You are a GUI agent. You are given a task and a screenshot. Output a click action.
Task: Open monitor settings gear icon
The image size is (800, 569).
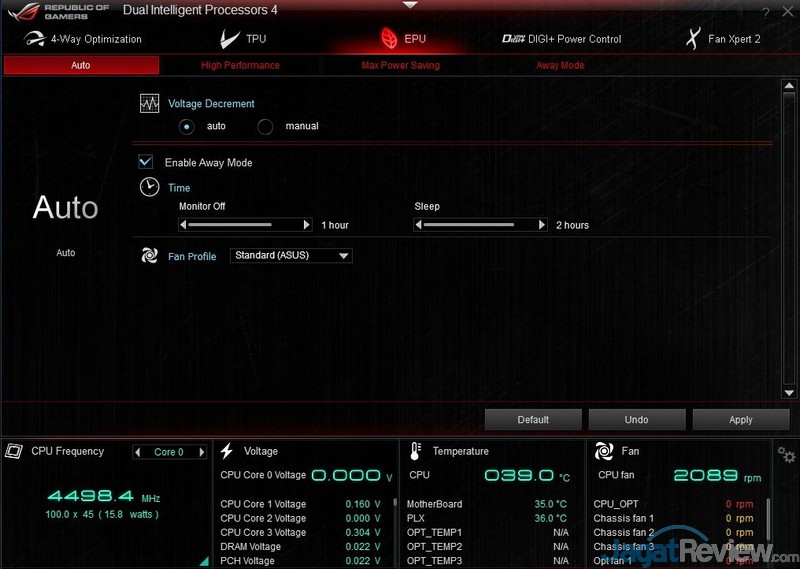tap(786, 454)
